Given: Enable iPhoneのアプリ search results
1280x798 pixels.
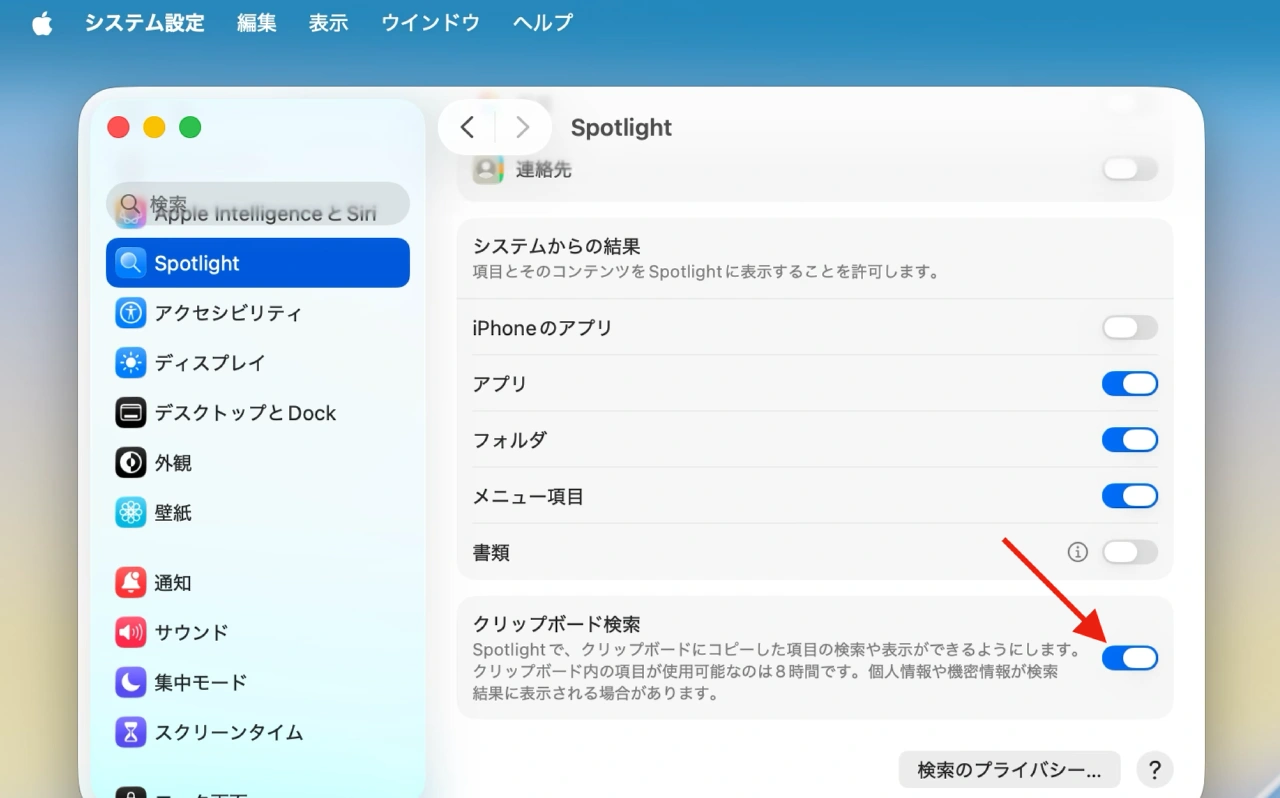Looking at the screenshot, I should click(1130, 327).
